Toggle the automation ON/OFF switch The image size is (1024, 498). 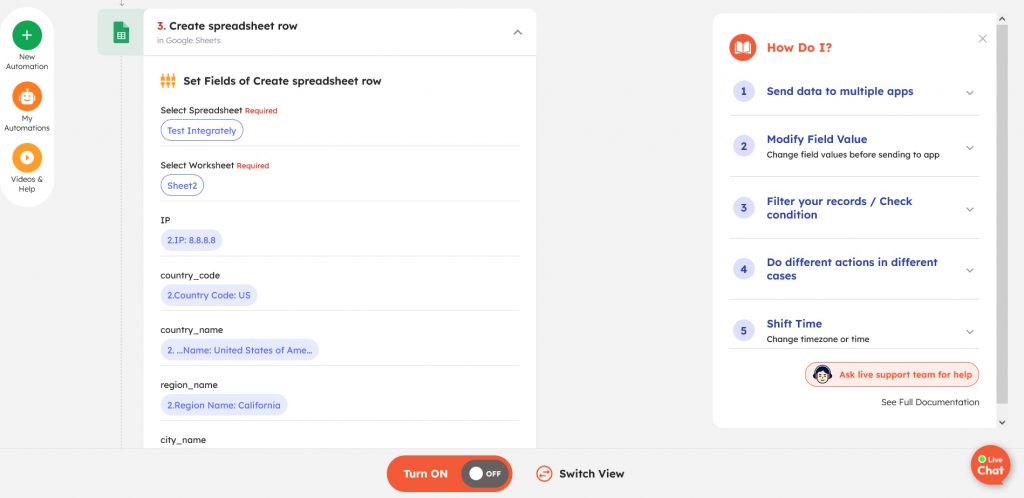[485, 474]
